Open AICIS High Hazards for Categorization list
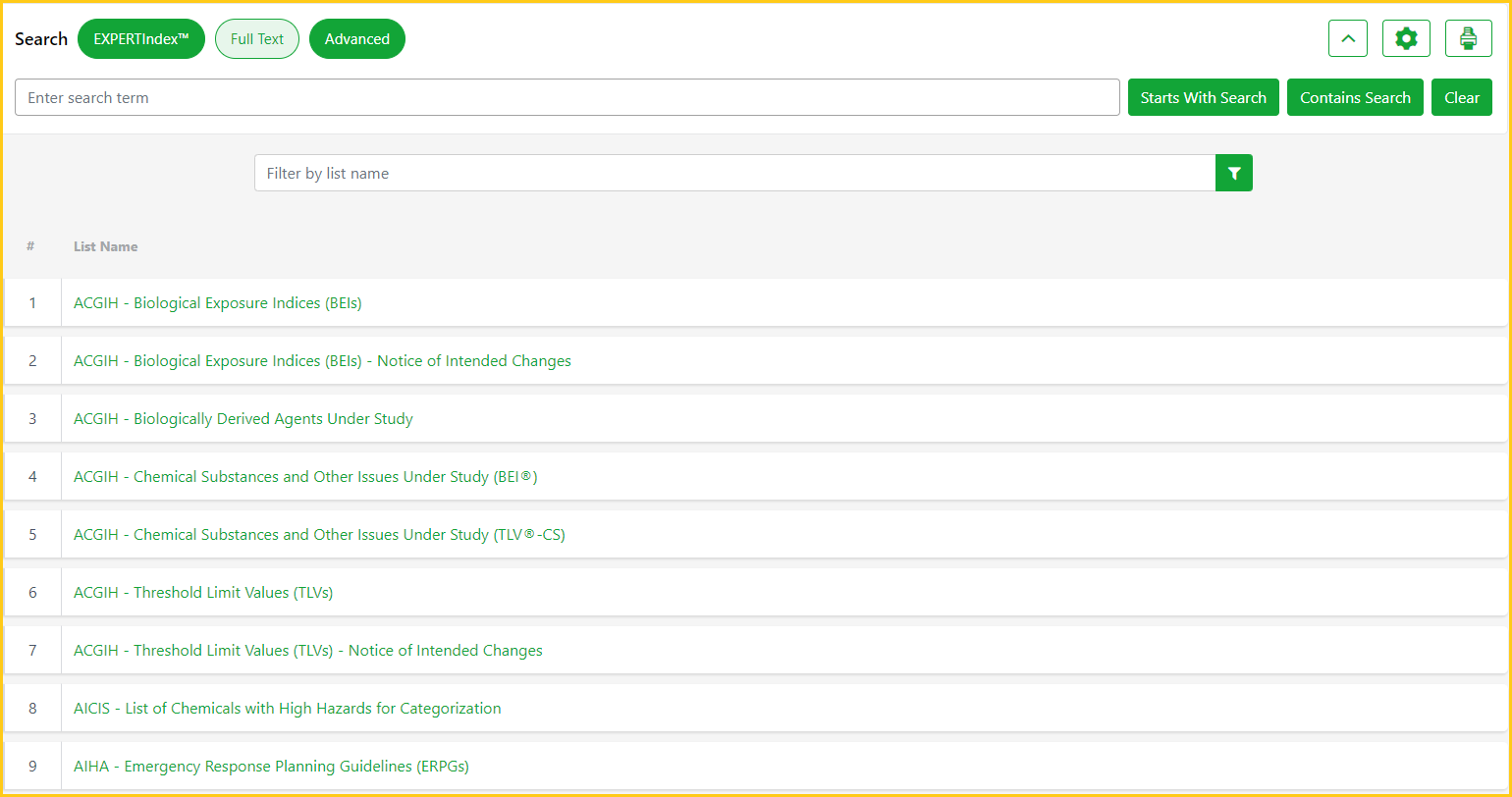The height and width of the screenshot is (797, 1512). click(287, 709)
